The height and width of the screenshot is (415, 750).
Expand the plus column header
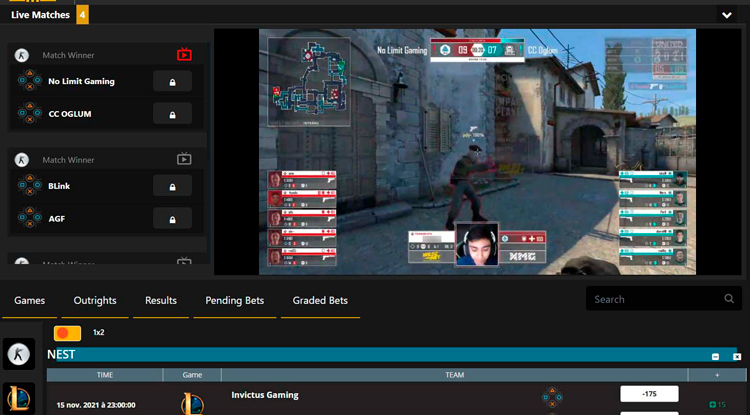click(717, 375)
